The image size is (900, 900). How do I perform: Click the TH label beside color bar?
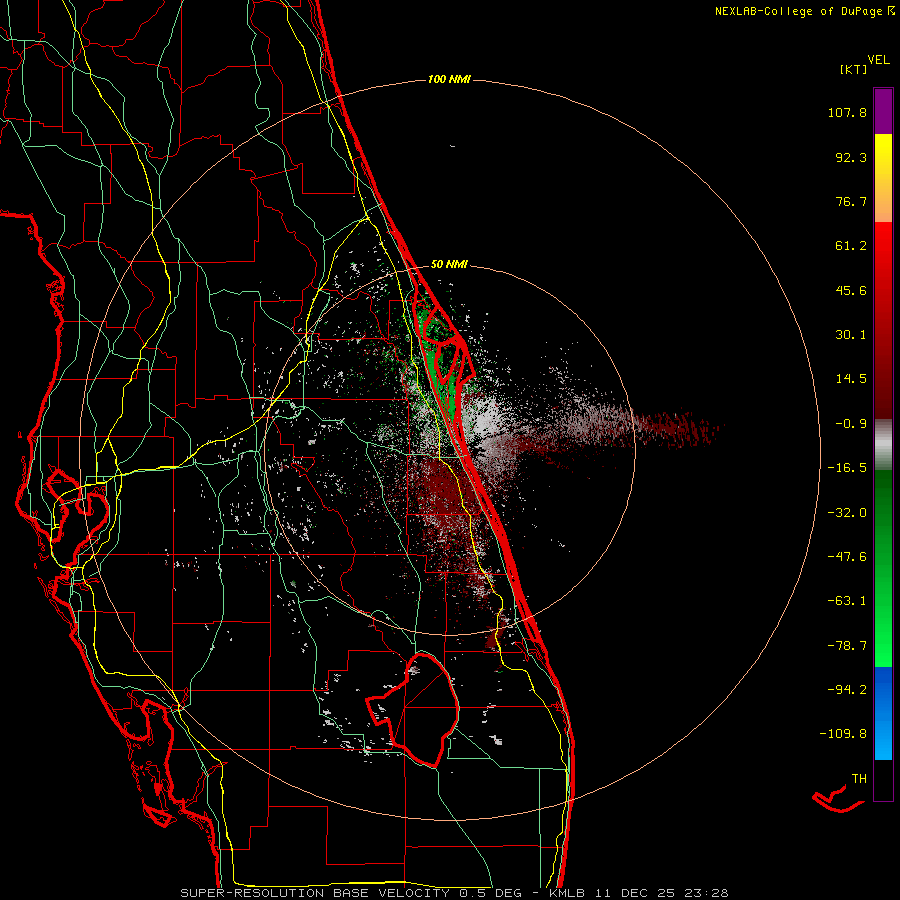click(859, 779)
